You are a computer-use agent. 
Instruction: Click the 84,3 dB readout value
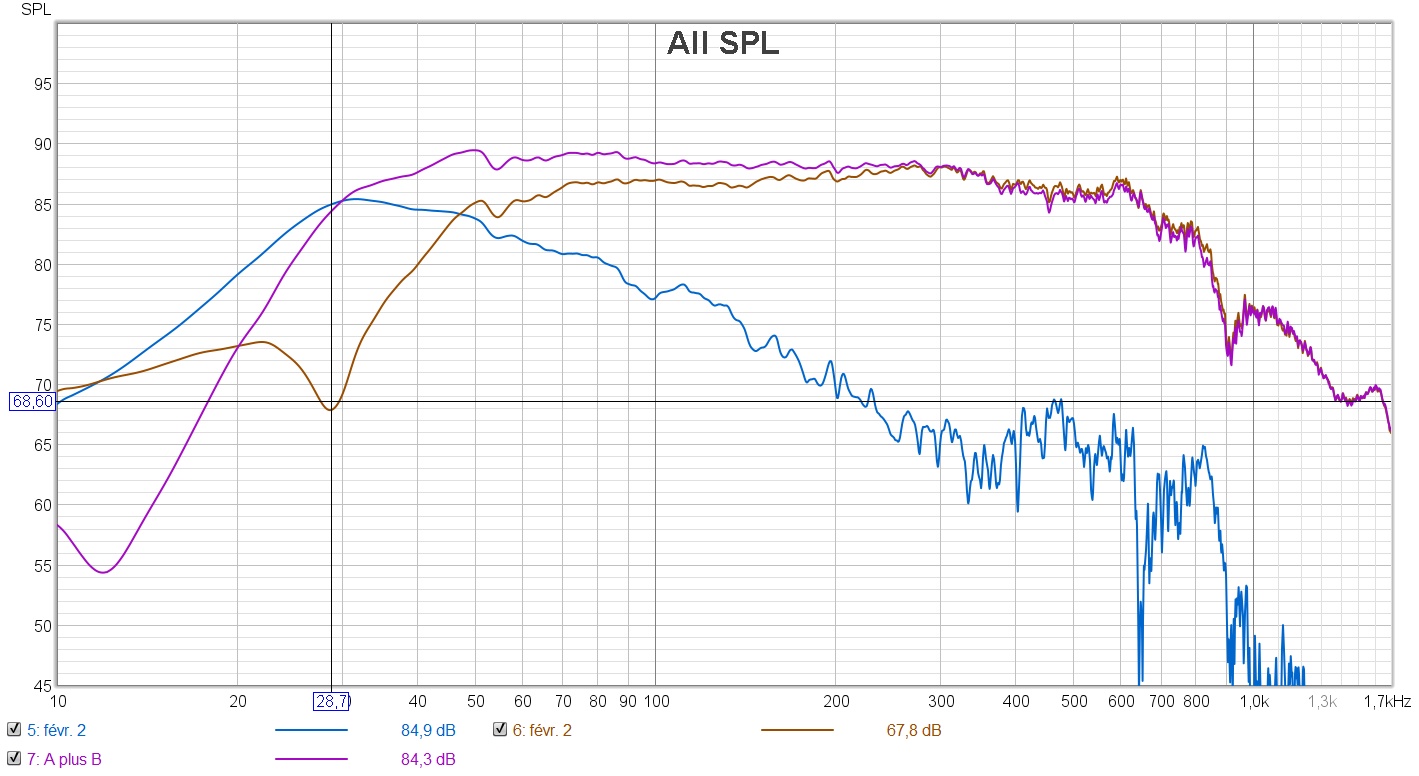(x=428, y=760)
